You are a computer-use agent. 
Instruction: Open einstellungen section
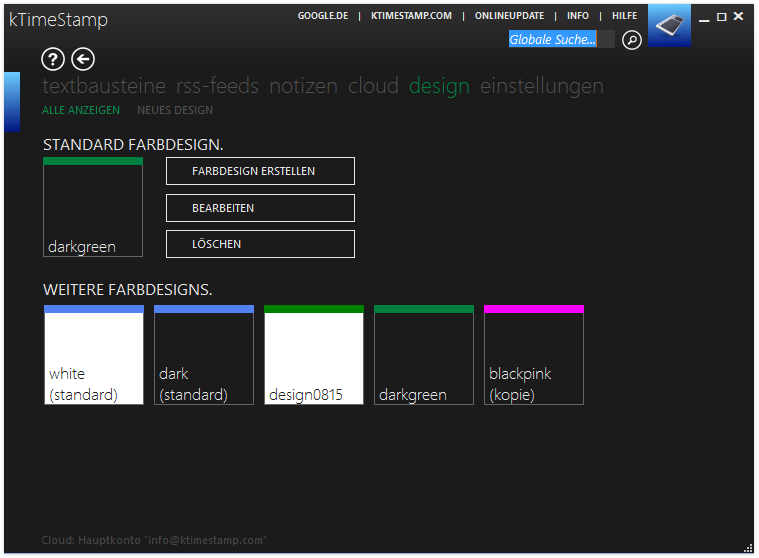point(542,87)
